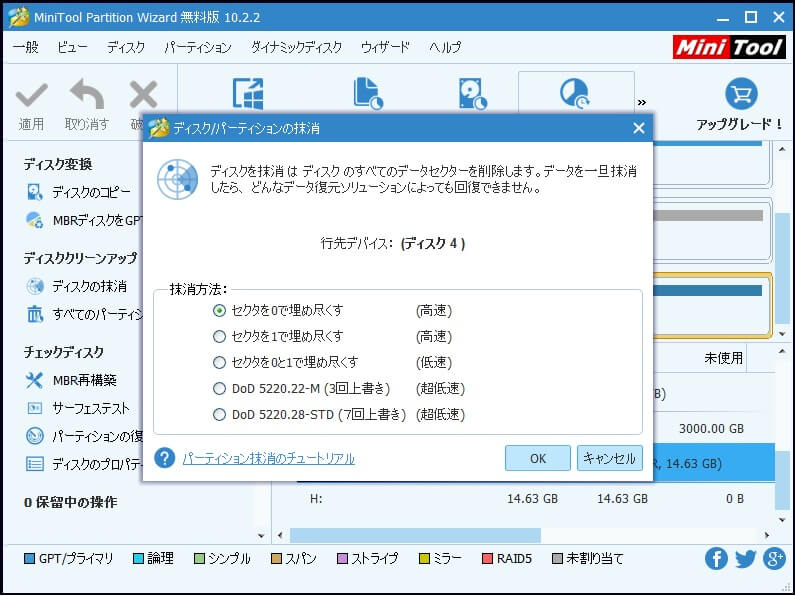Click the 3000.00 GB value cell
795x596 pixels.
(711, 429)
